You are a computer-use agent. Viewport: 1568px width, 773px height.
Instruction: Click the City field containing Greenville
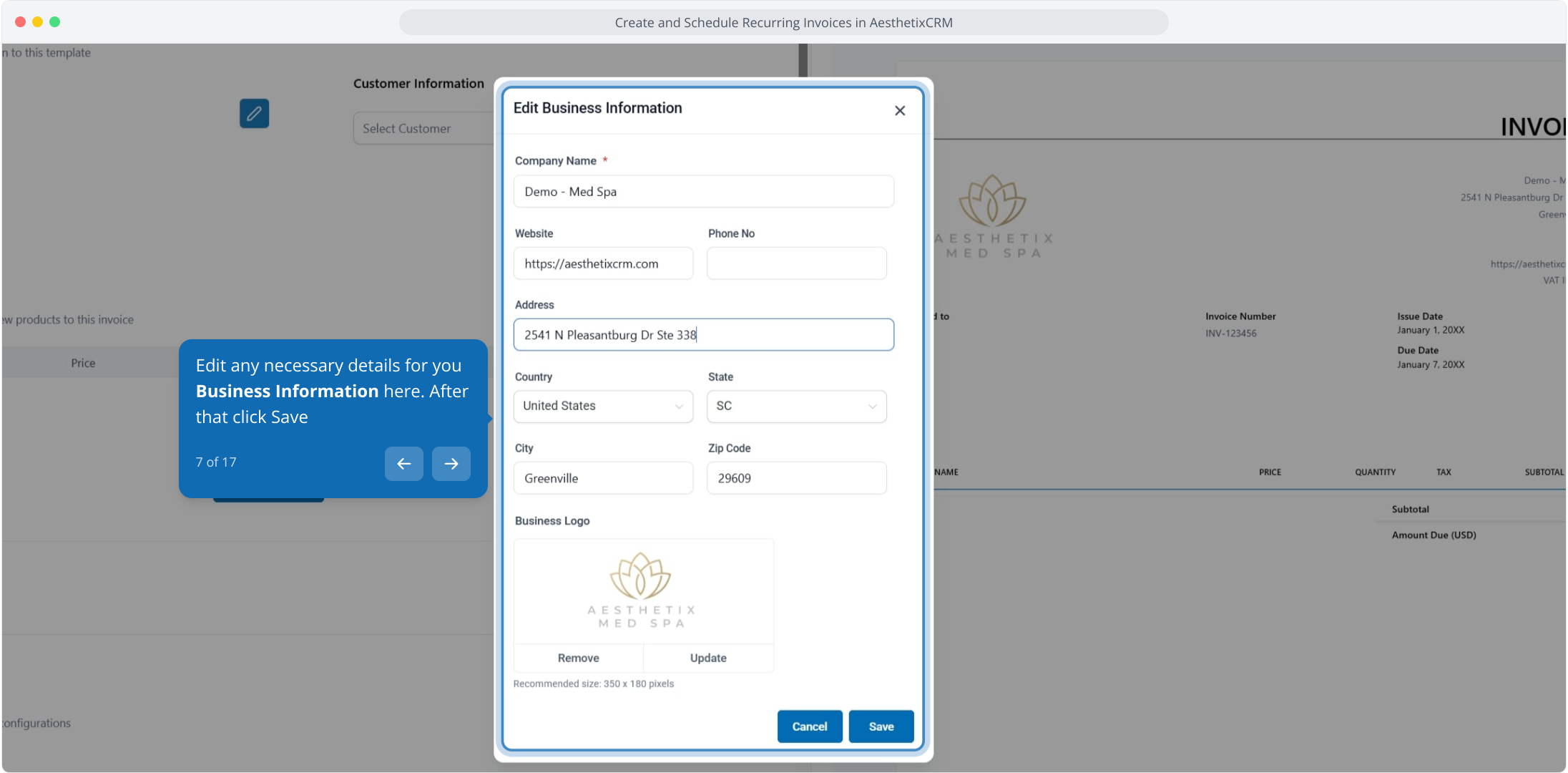coord(602,478)
